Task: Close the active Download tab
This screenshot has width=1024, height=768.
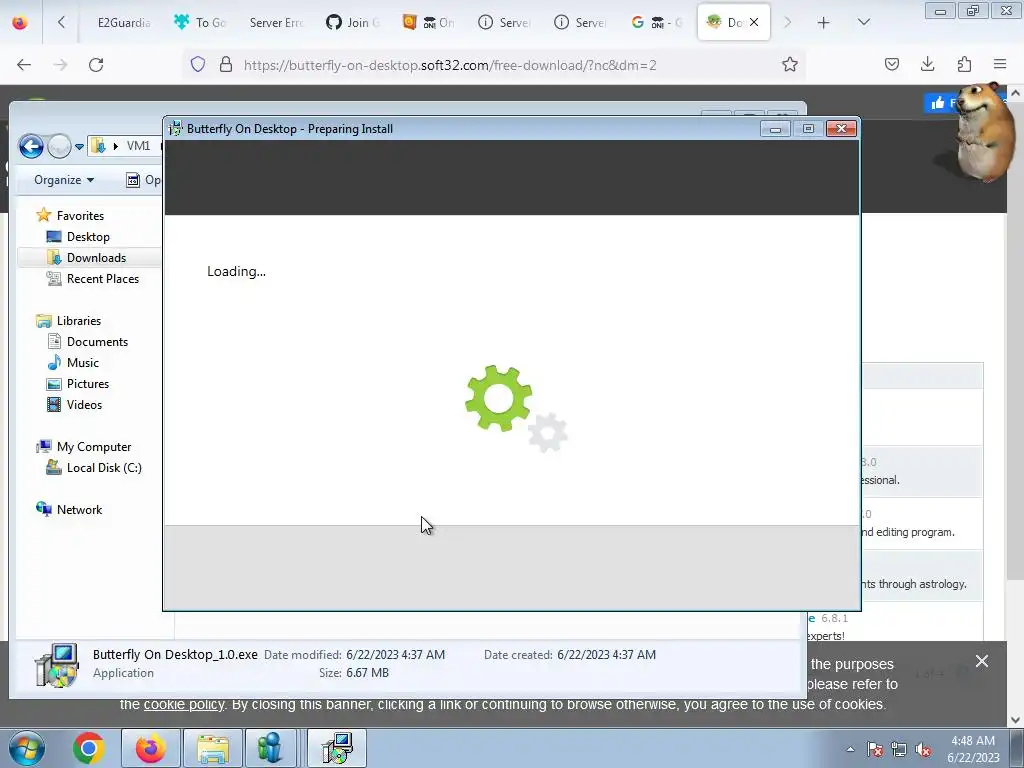Action: (x=754, y=22)
